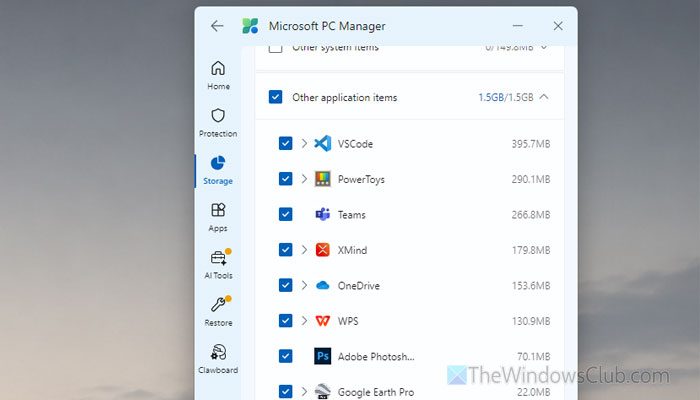
Task: Select the 'Adobe Photosh...' name text
Action: tap(376, 356)
